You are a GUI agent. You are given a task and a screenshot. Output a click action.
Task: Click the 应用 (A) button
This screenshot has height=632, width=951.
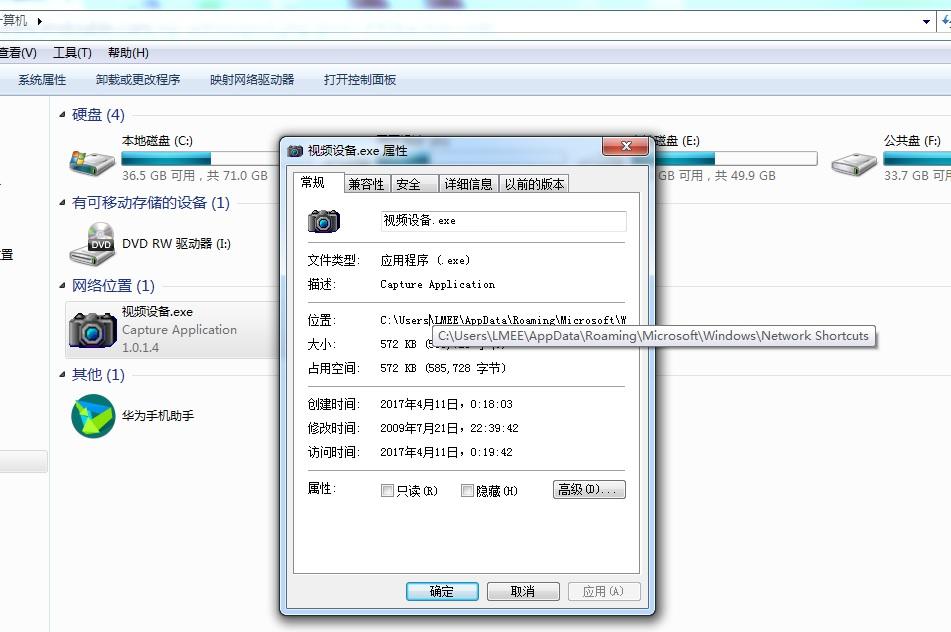603,591
